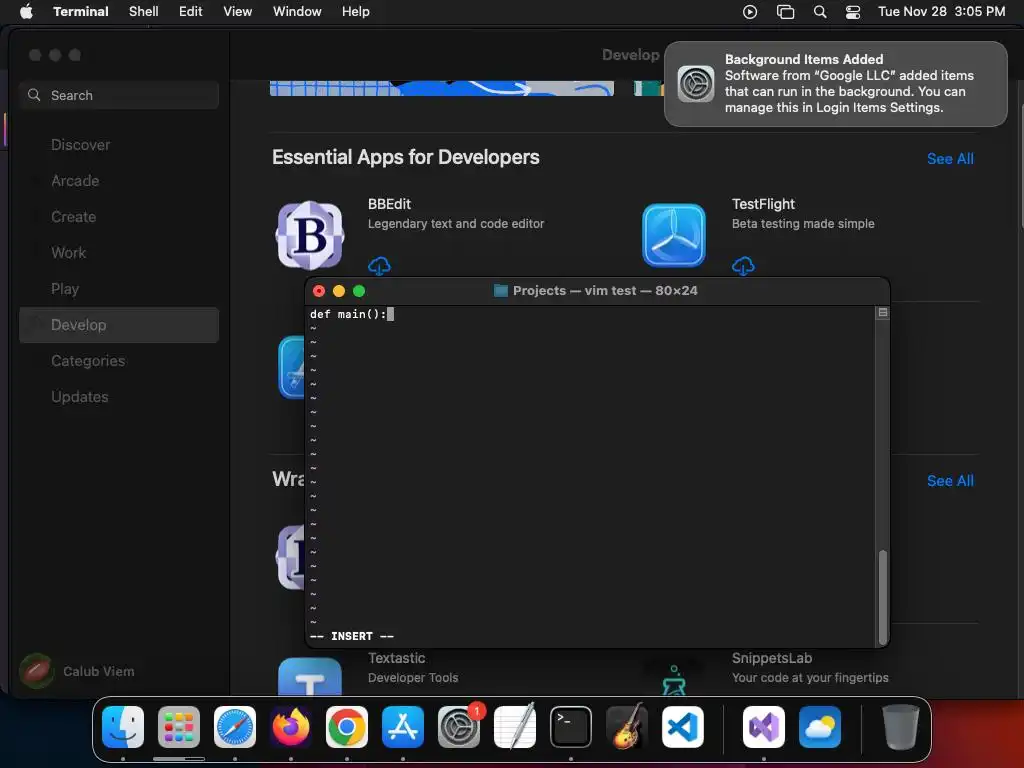
Task: Open the Calub Viem account profile
Action: pyautogui.click(x=78, y=671)
